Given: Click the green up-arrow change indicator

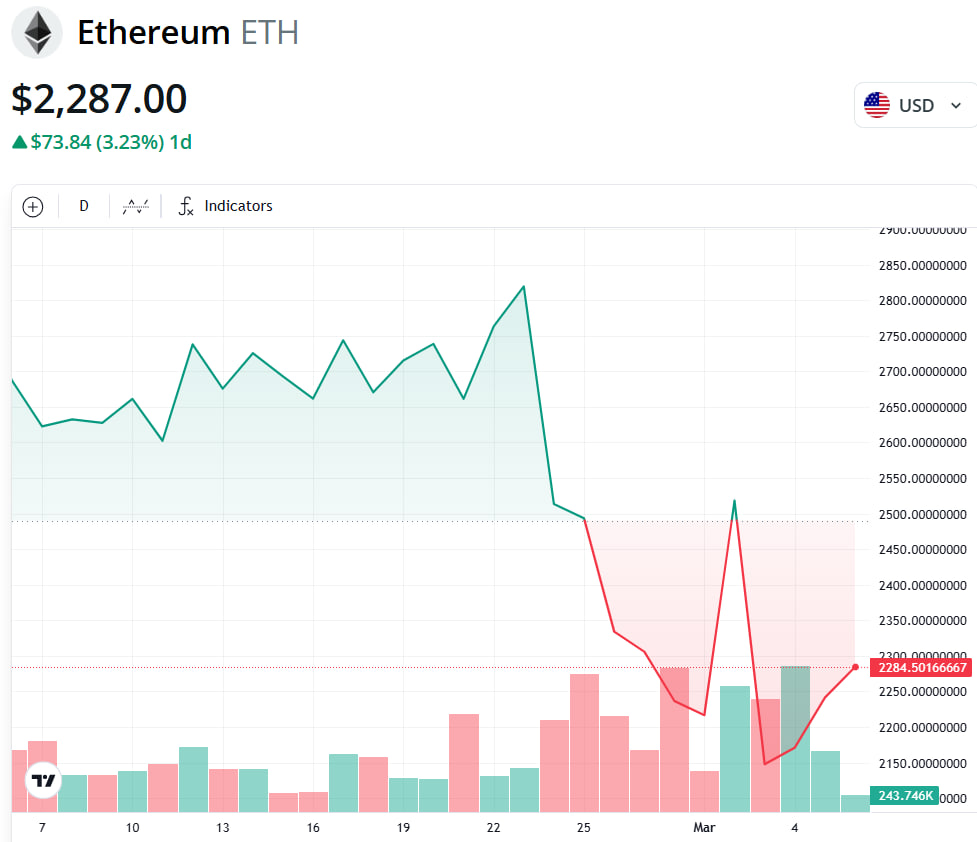Looking at the screenshot, I should (16, 143).
